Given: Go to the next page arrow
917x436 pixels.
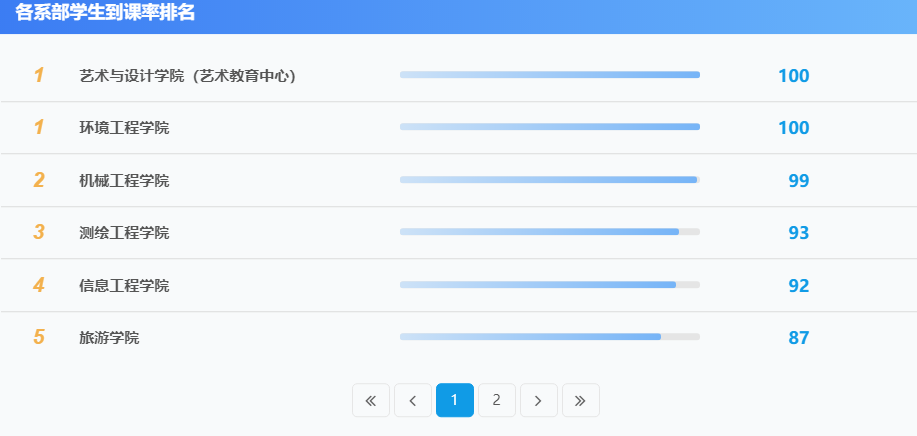Looking at the screenshot, I should 539,401.
